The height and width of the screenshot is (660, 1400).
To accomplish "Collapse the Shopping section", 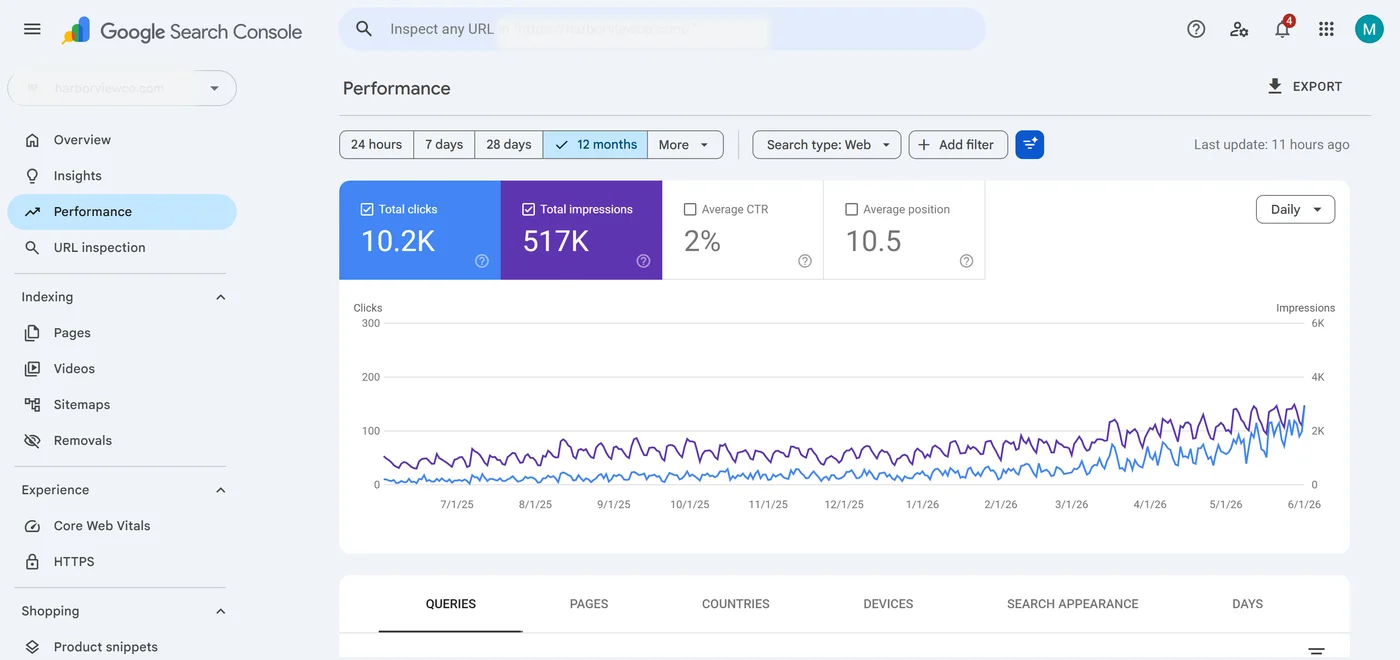I will [221, 611].
